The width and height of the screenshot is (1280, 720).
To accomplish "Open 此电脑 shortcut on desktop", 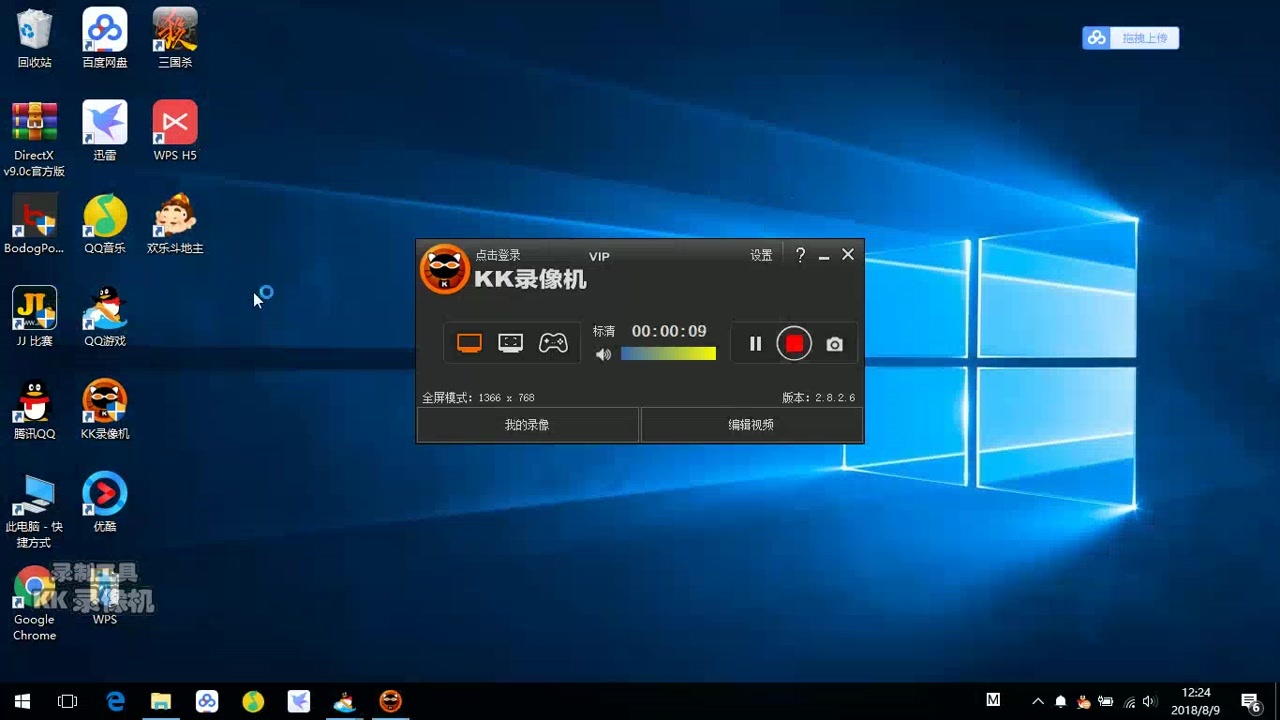I will coord(34,511).
